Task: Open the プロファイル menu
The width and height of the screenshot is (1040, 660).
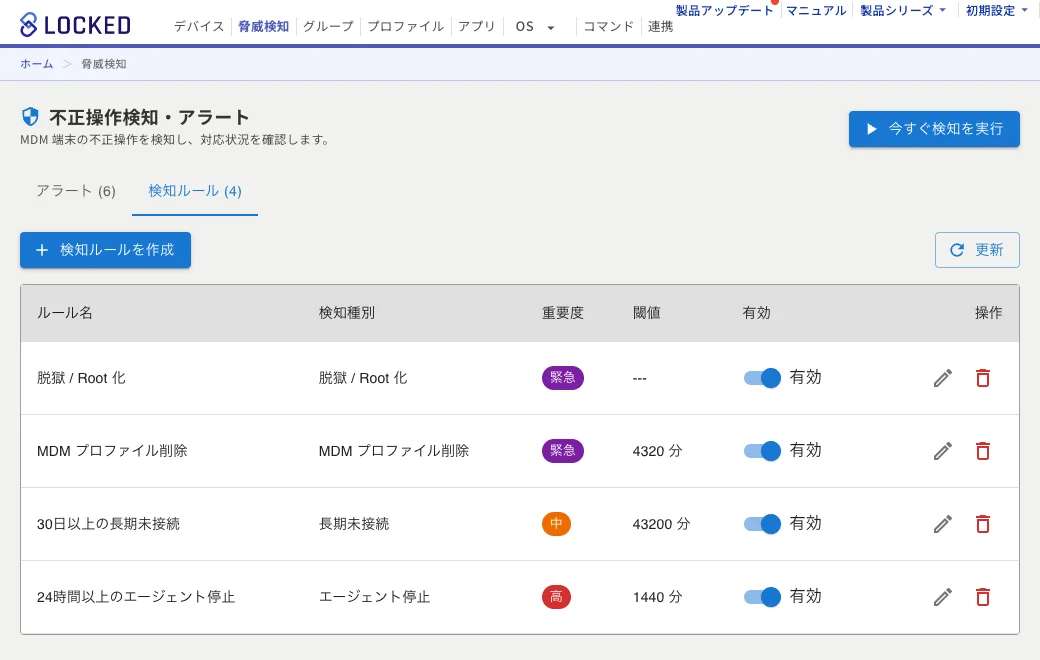Action: (x=406, y=27)
